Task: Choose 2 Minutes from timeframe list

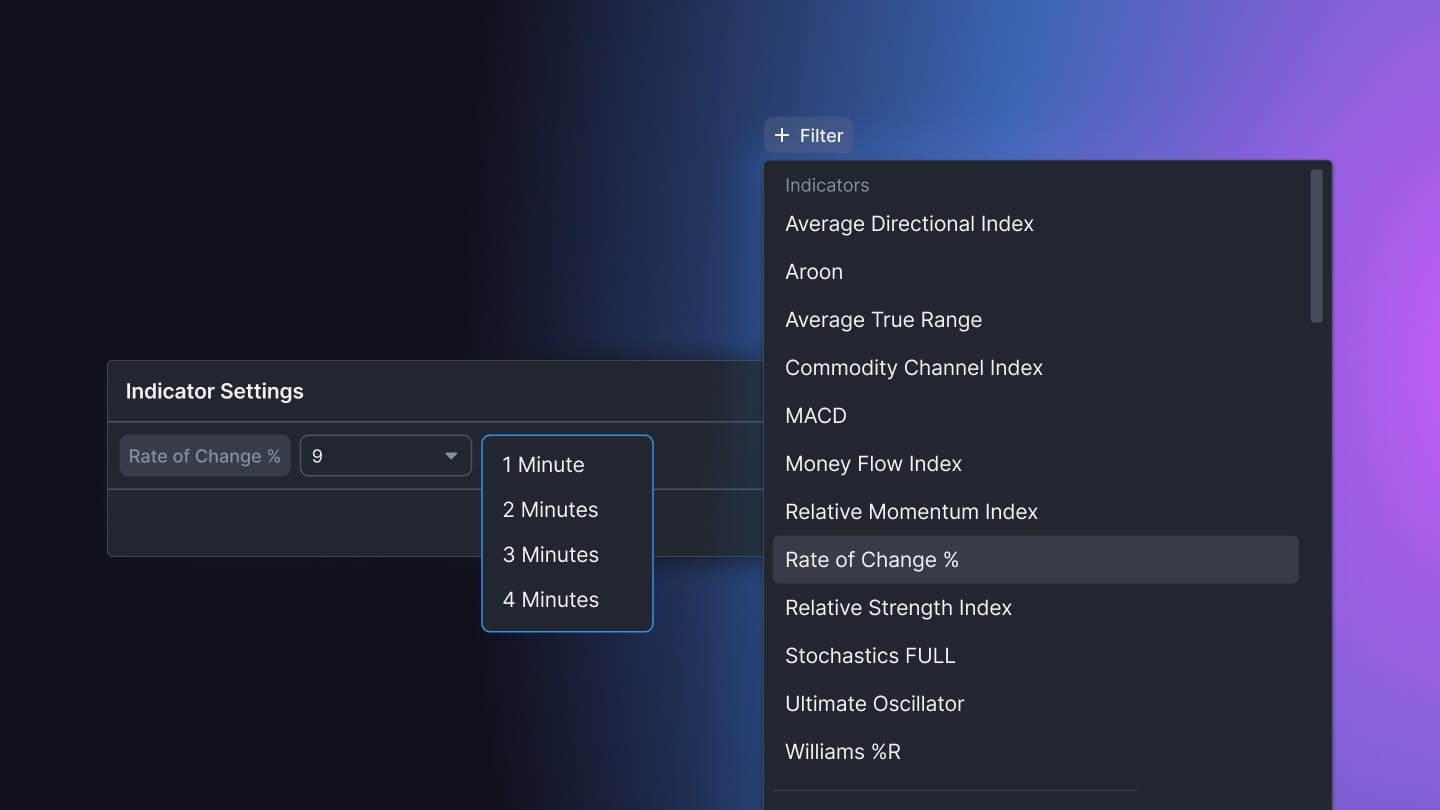Action: click(551, 510)
